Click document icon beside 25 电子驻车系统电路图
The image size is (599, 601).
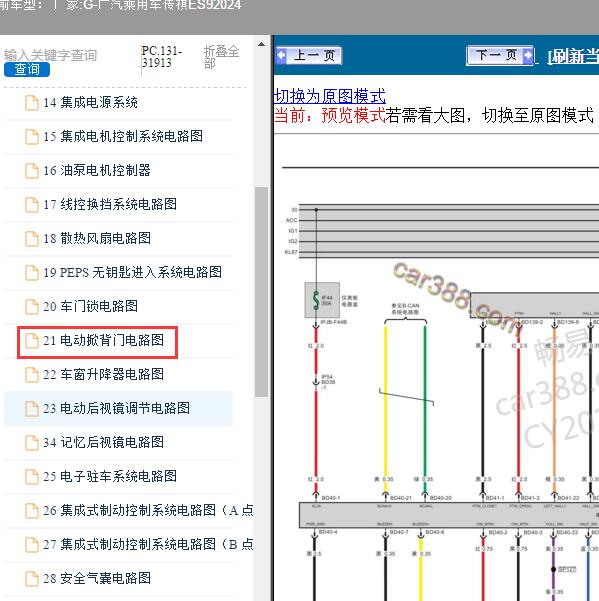tap(32, 476)
